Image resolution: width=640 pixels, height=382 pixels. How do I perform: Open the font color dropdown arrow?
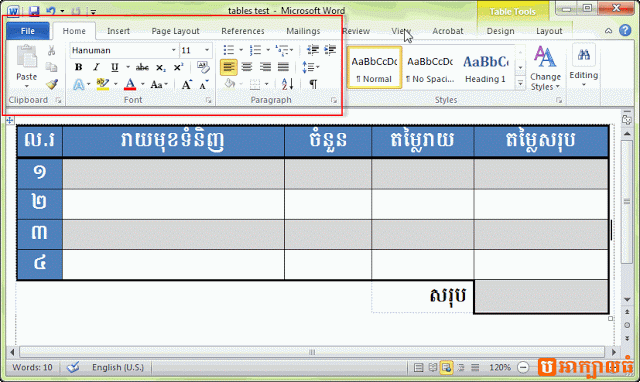142,84
